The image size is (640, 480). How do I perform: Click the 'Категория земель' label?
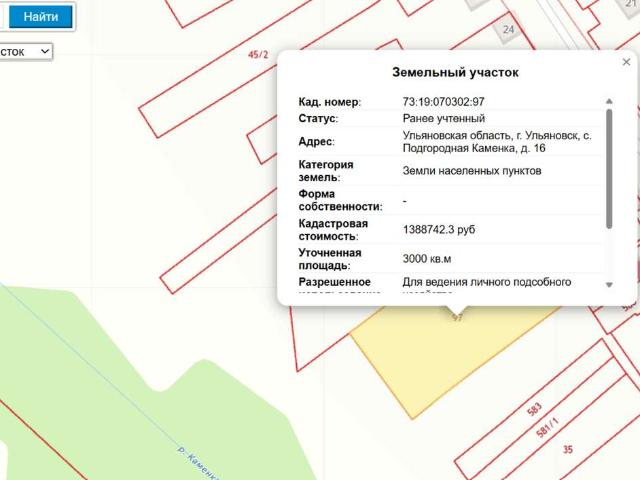[326, 171]
